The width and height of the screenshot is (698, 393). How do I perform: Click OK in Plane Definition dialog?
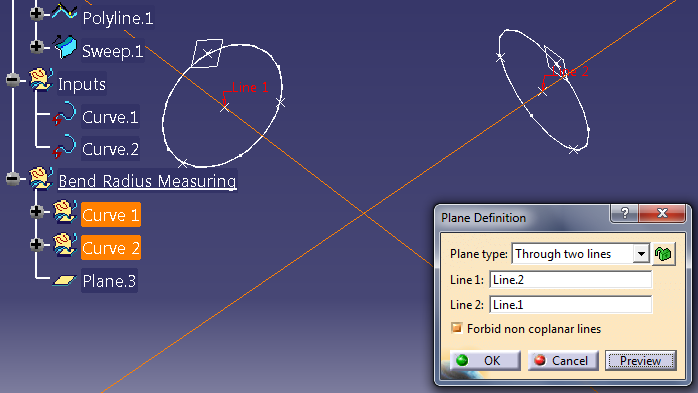point(485,360)
